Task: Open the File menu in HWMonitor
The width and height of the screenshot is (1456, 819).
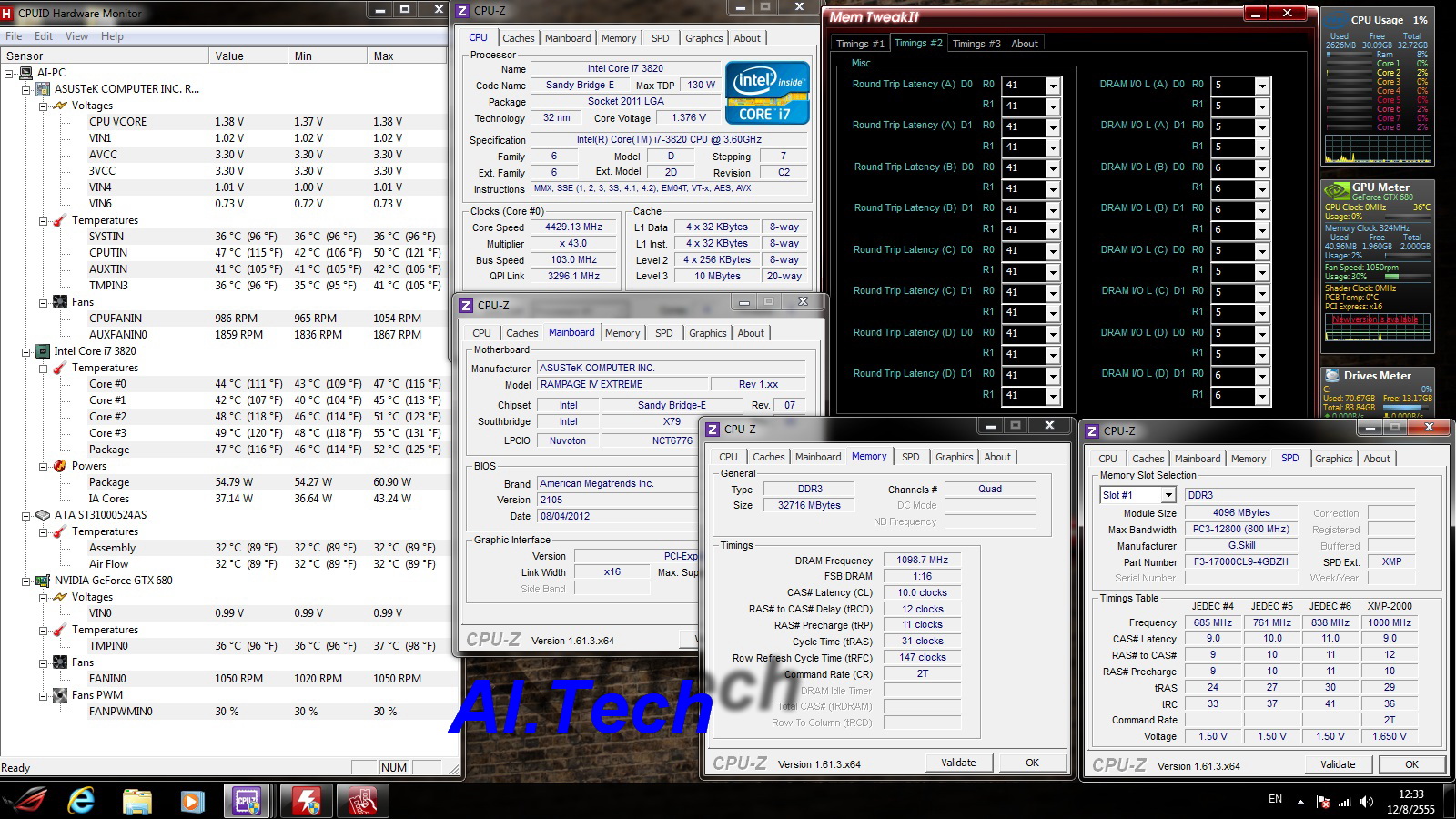Action: pyautogui.click(x=14, y=36)
